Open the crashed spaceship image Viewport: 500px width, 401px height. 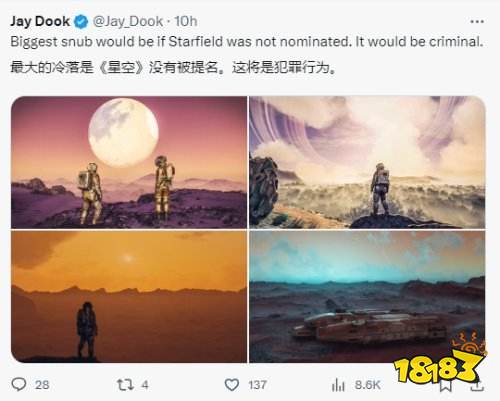tap(367, 297)
